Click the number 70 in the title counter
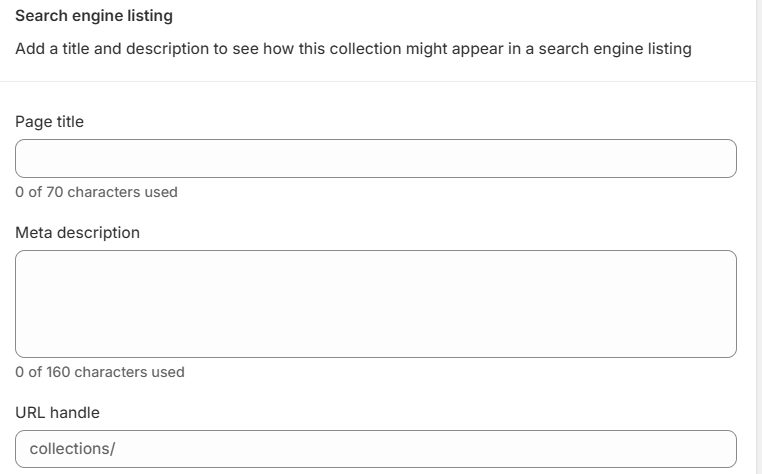The height and width of the screenshot is (474, 762). tap(55, 192)
